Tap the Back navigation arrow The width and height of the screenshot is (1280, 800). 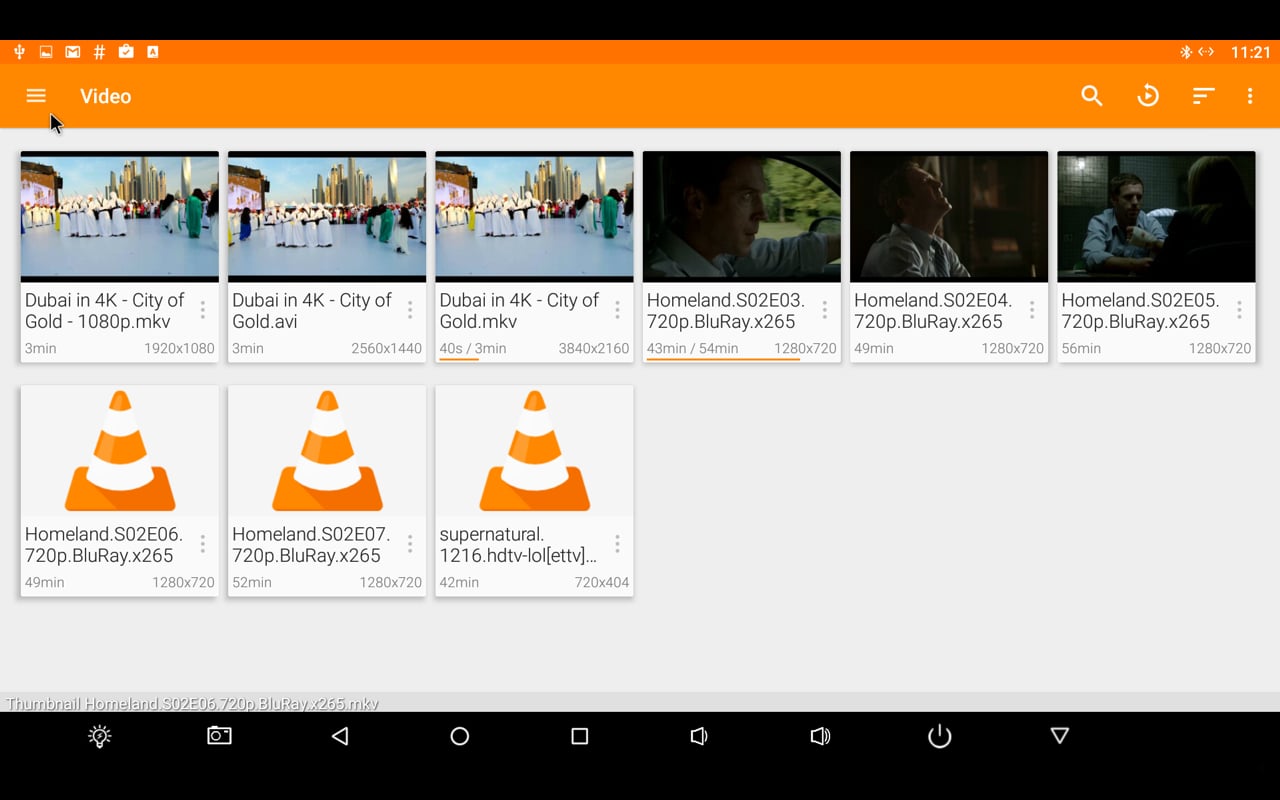coord(339,736)
